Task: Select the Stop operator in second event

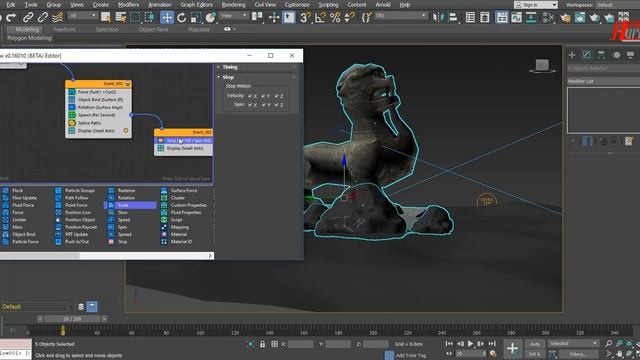Action: pyautogui.click(x=184, y=140)
